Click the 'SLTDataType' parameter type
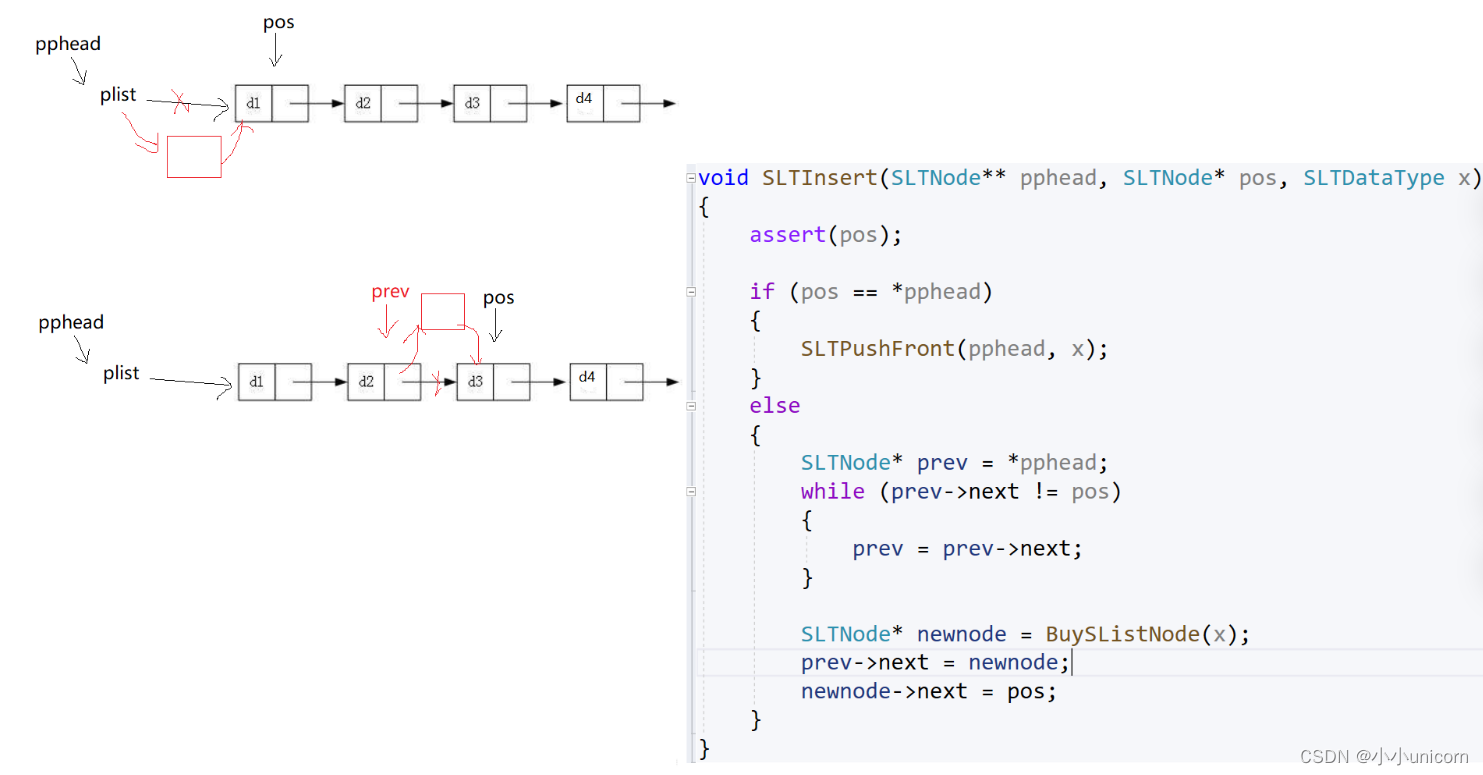This screenshot has height=775, width=1483. point(1374,178)
